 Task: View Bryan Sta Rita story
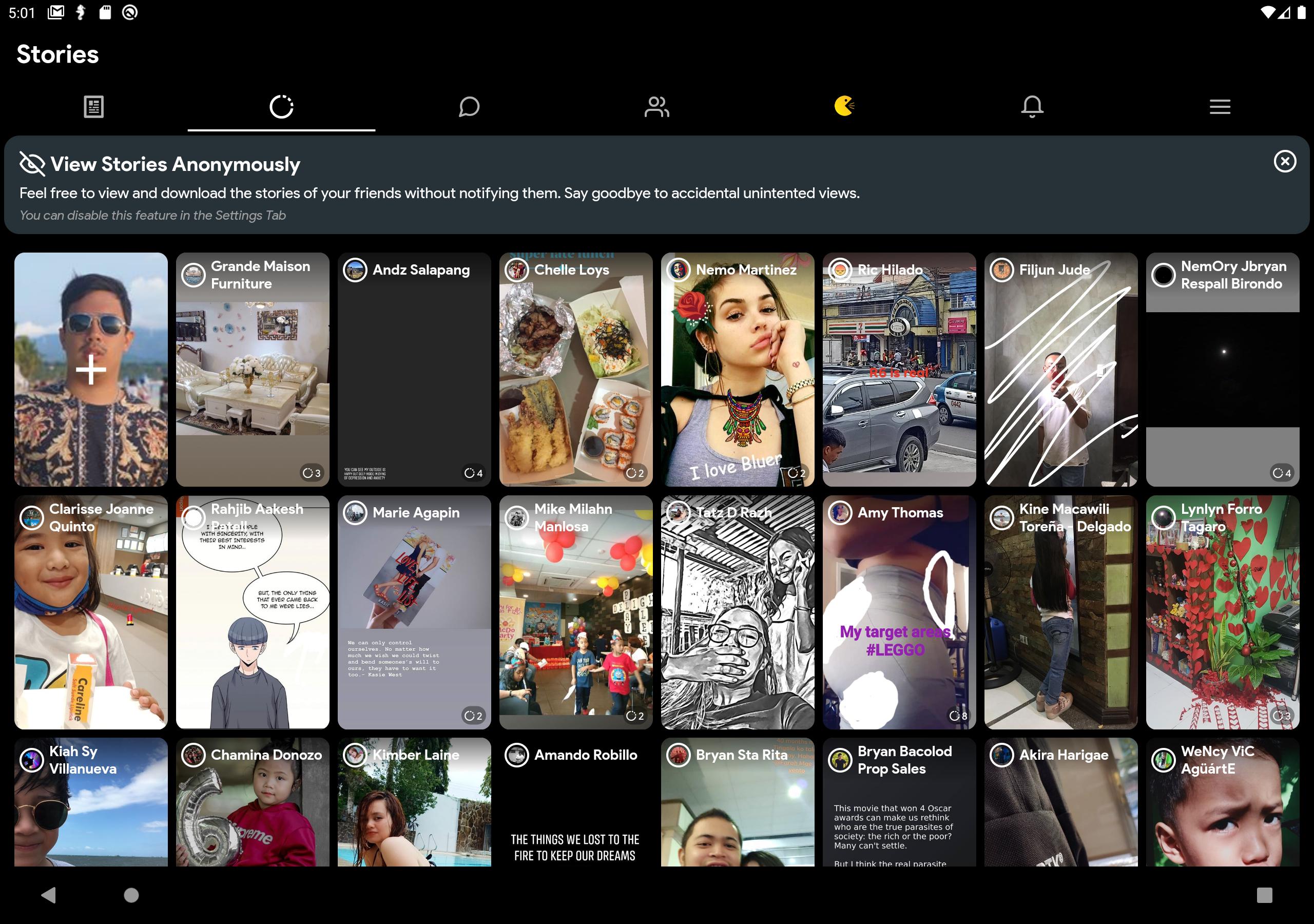(x=738, y=801)
